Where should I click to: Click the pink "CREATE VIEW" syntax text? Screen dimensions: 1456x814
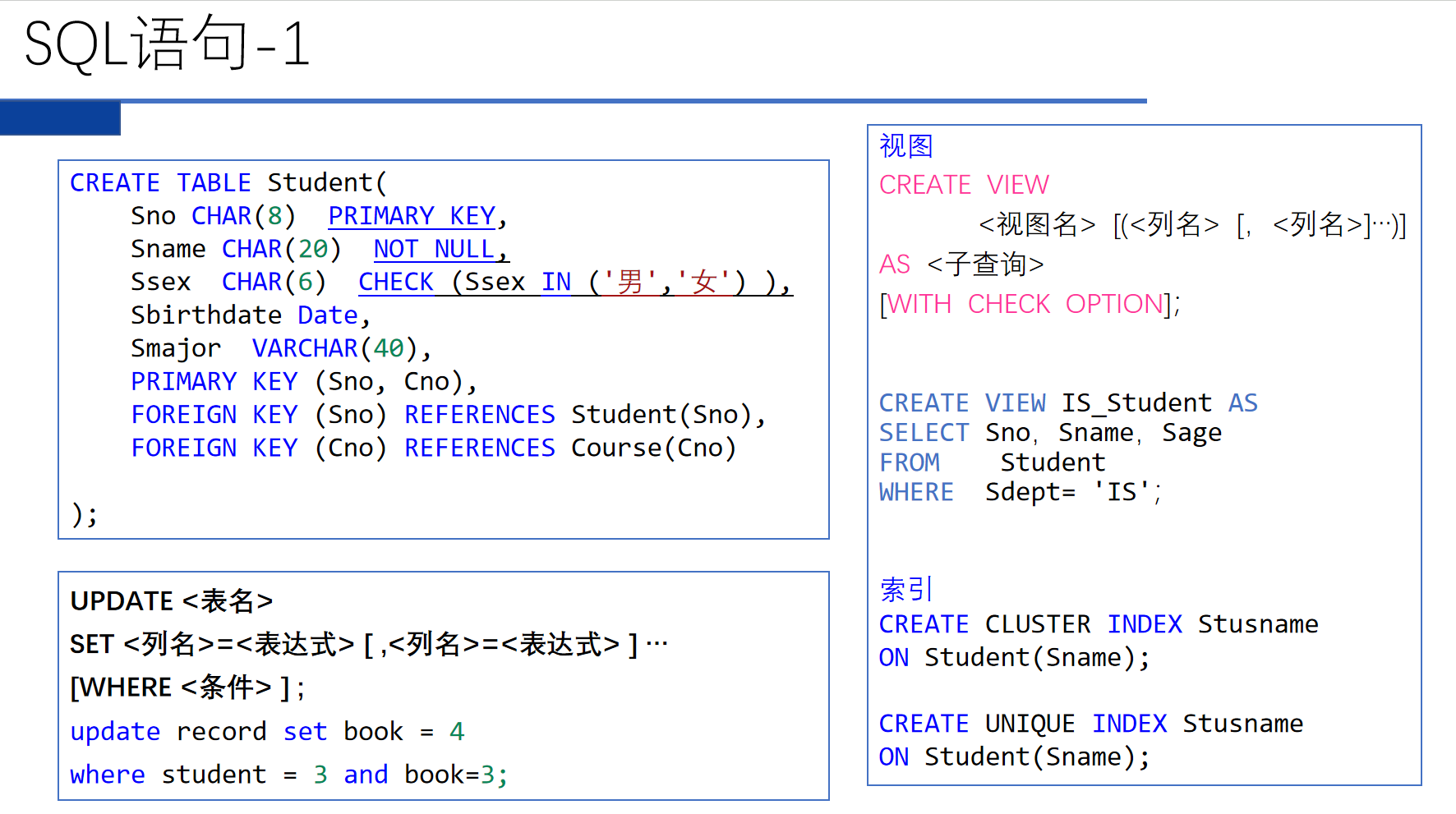(x=964, y=185)
